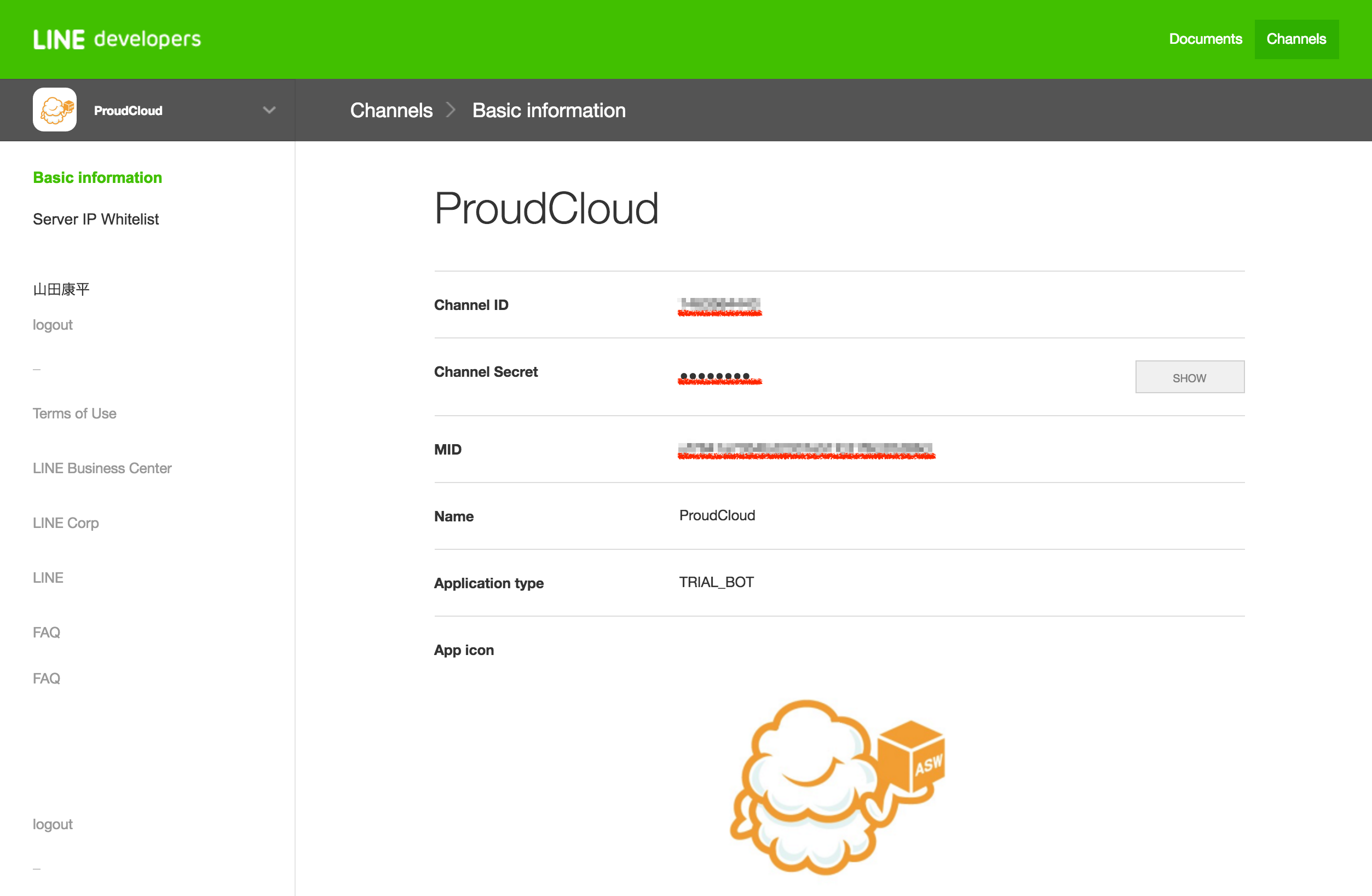Click the bottom logout link

53,824
